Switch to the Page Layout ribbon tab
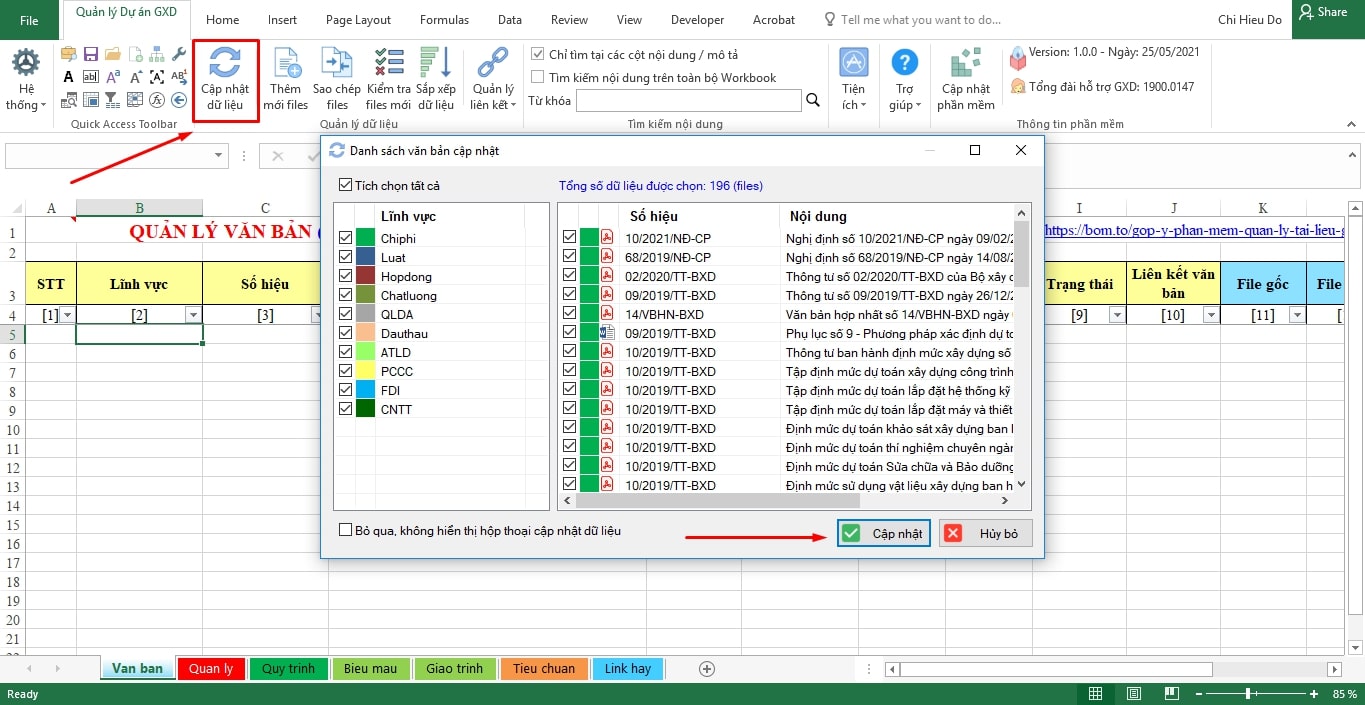 coord(358,19)
